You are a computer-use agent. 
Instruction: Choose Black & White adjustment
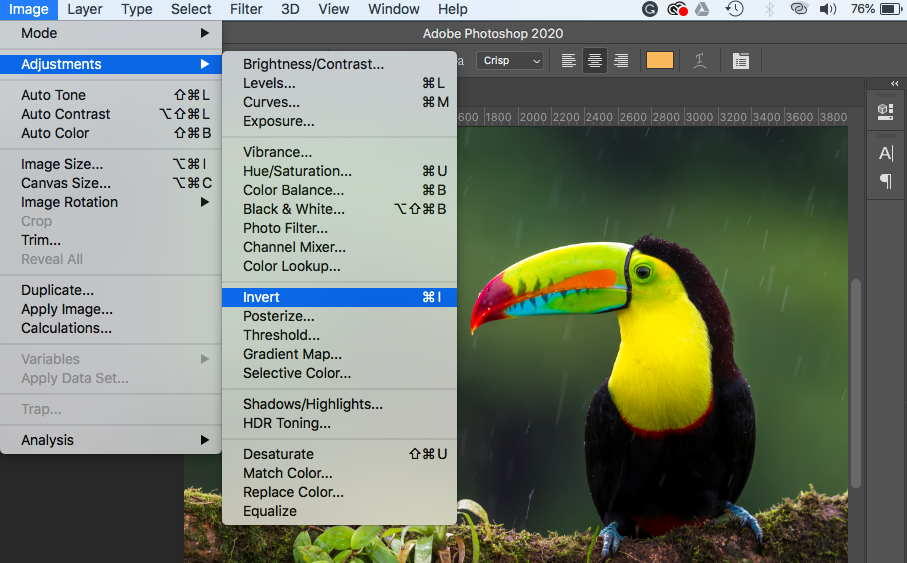pyautogui.click(x=340, y=209)
